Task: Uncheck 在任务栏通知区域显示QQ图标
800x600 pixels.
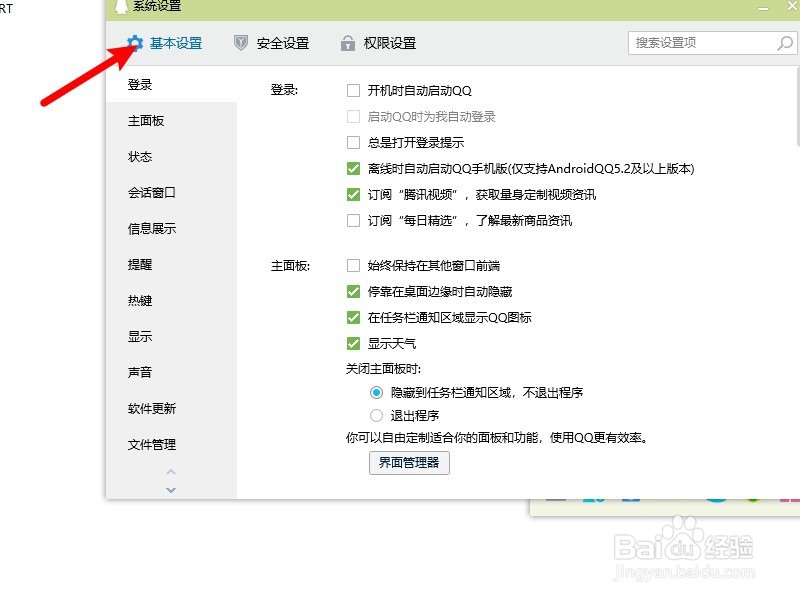Action: [x=353, y=317]
